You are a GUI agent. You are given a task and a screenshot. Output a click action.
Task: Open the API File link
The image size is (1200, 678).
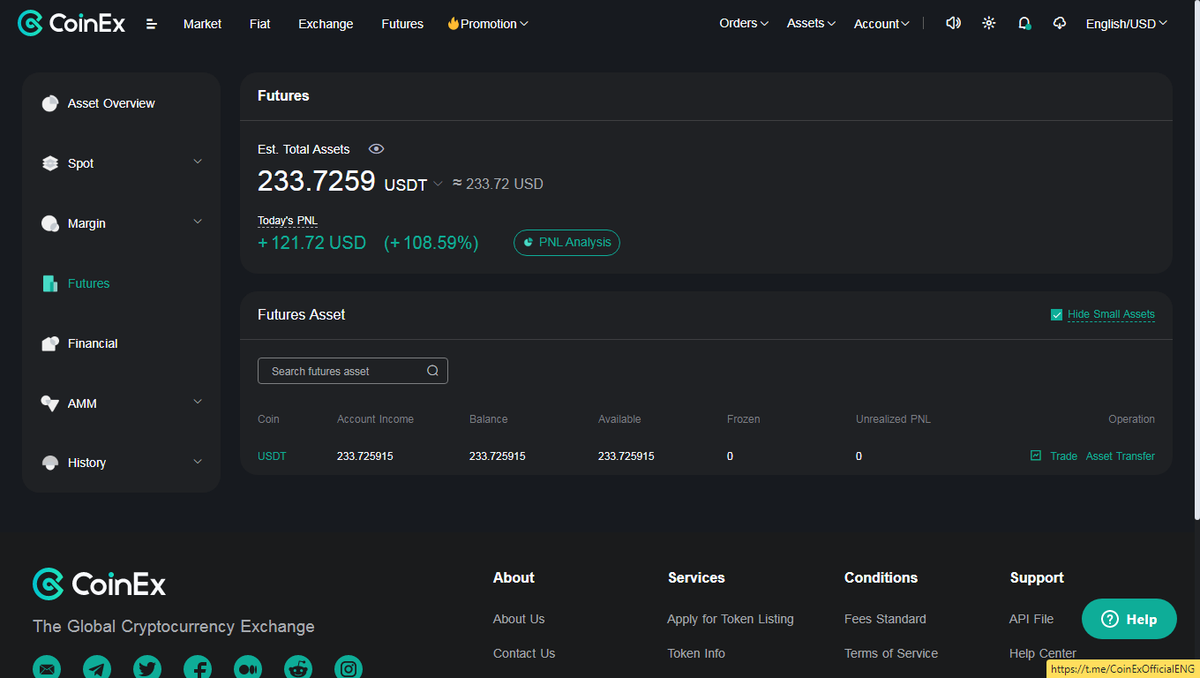click(1031, 619)
